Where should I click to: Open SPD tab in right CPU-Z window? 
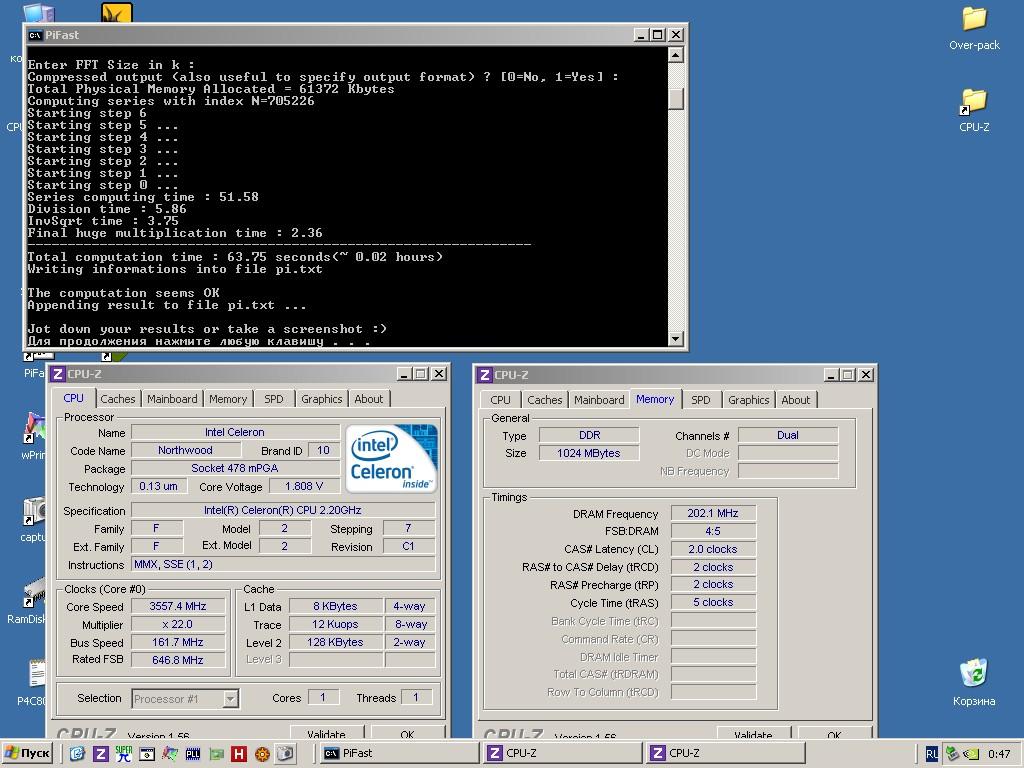click(x=701, y=400)
